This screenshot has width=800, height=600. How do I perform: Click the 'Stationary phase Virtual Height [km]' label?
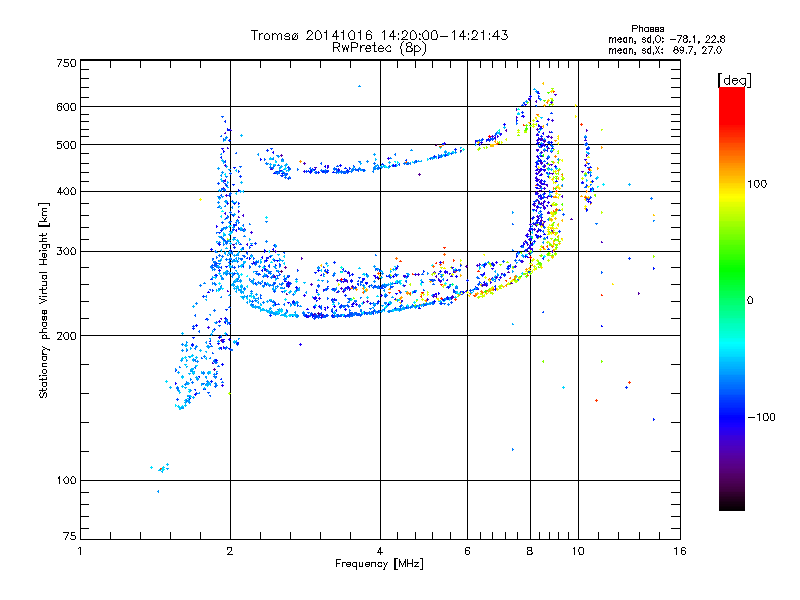(44, 301)
